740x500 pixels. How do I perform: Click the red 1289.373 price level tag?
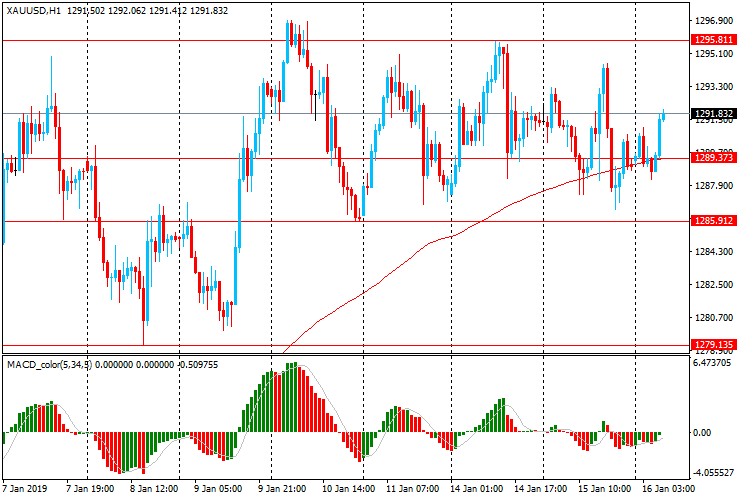point(711,158)
